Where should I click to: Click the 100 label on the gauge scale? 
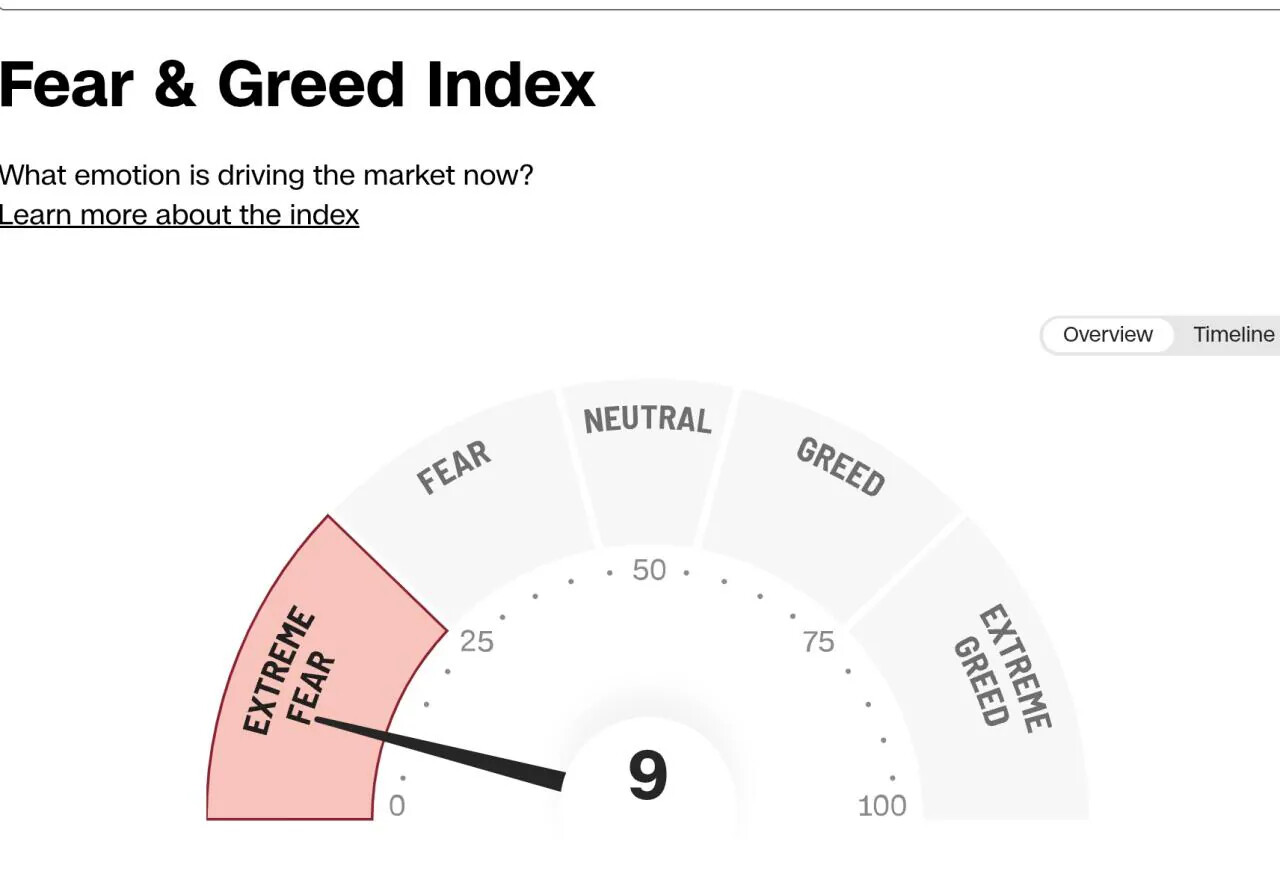(882, 806)
